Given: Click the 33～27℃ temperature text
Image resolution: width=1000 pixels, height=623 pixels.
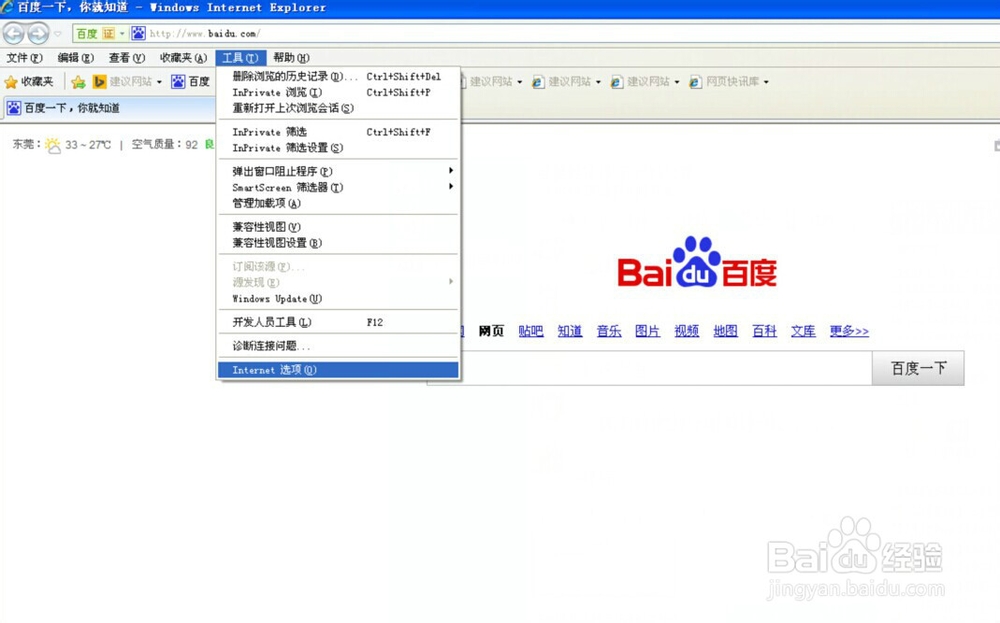Looking at the screenshot, I should (x=88, y=145).
